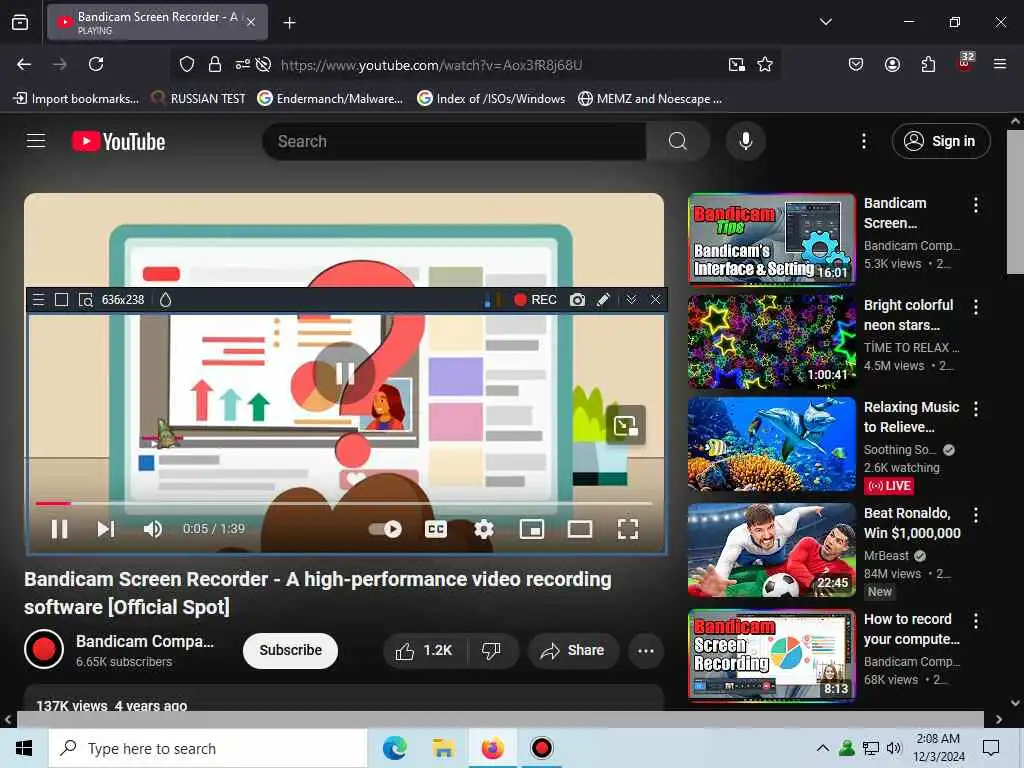This screenshot has width=1024, height=768.
Task: Open the Bandicam recorder menu icon
Action: (x=39, y=300)
